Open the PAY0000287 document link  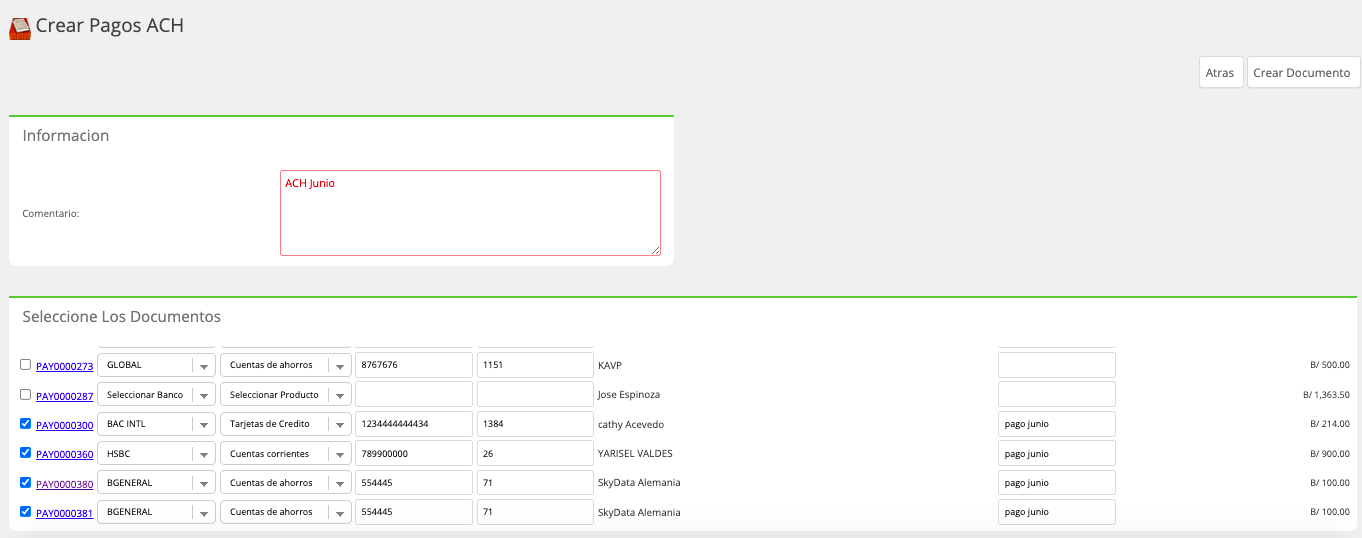point(65,396)
